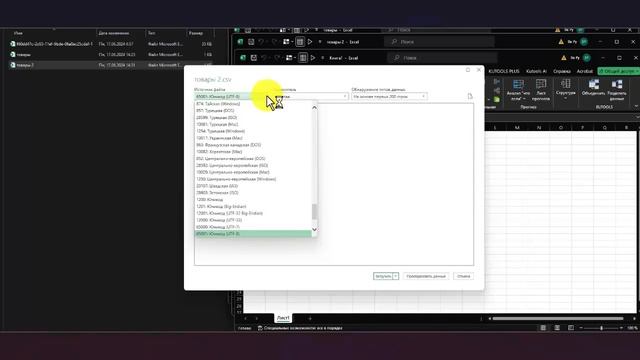This screenshot has width=640, height=360.
Task: Click the warning triangle icon in Книга1 window
Action: point(564,58)
